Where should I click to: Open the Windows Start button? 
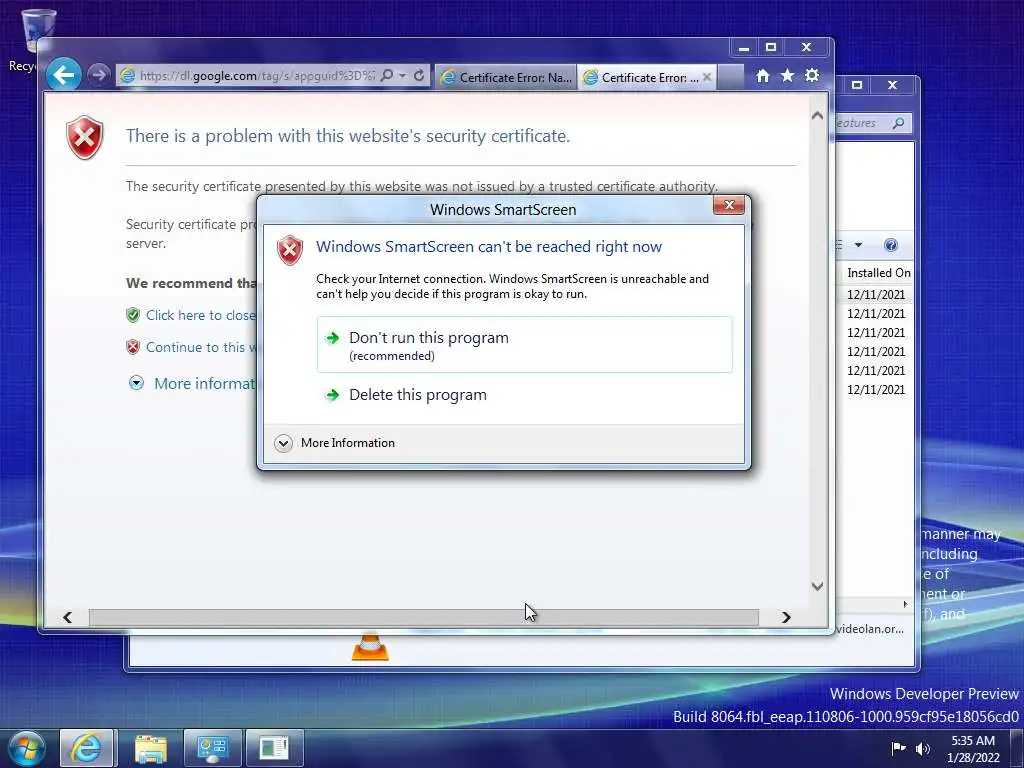[26, 748]
